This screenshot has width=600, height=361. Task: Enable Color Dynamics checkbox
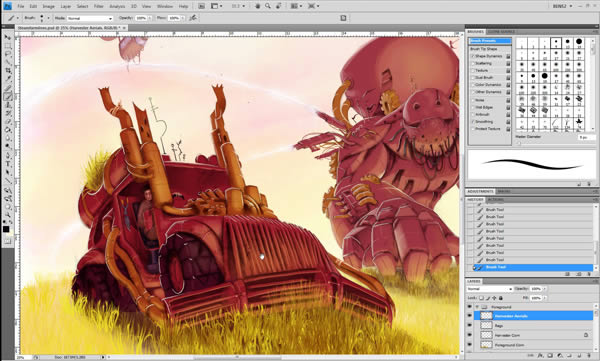point(473,85)
